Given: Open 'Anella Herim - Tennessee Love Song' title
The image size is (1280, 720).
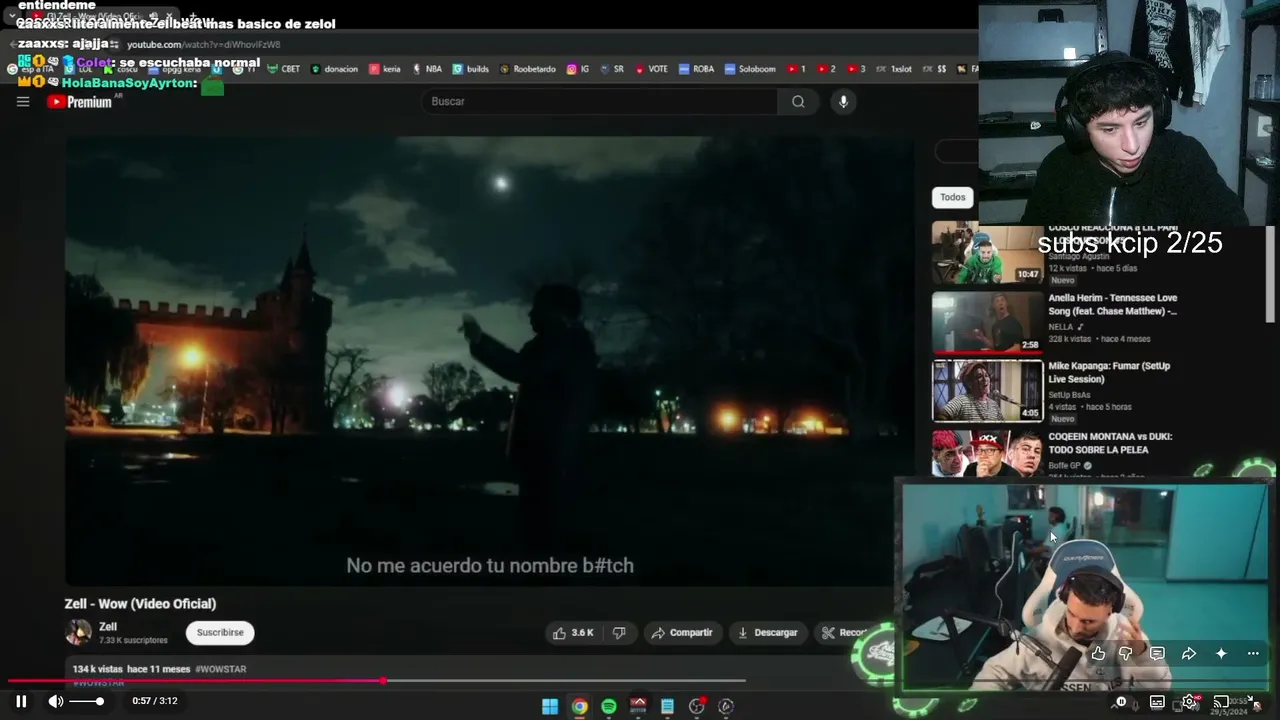Looking at the screenshot, I should pyautogui.click(x=1113, y=304).
